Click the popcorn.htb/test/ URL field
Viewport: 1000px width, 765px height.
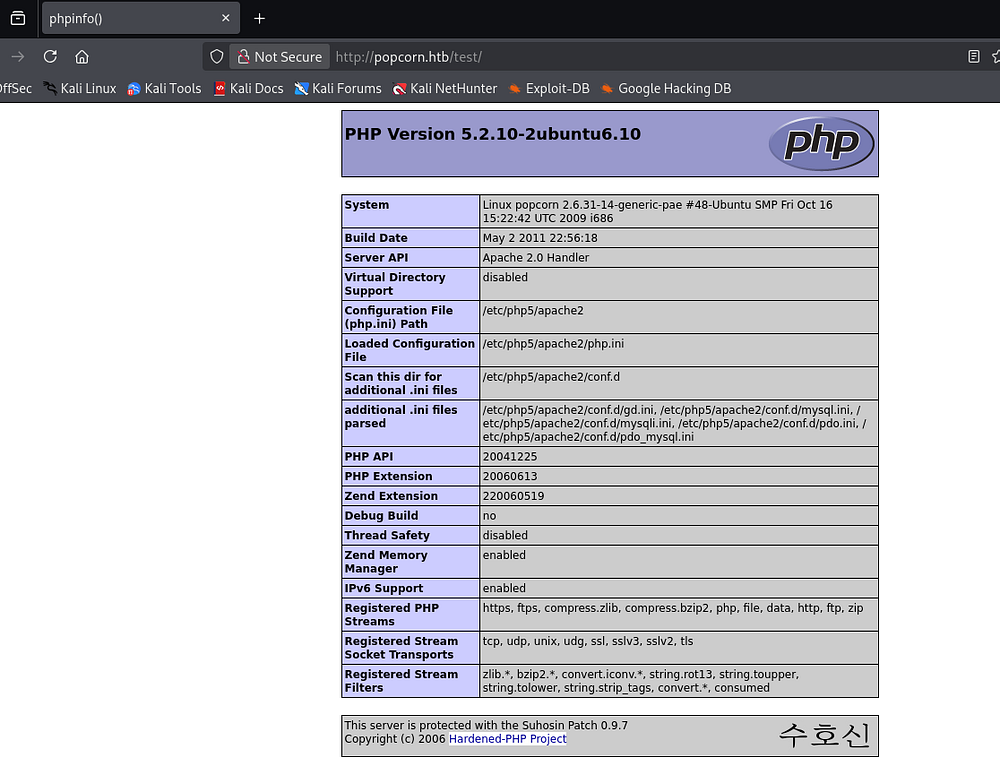pos(600,57)
